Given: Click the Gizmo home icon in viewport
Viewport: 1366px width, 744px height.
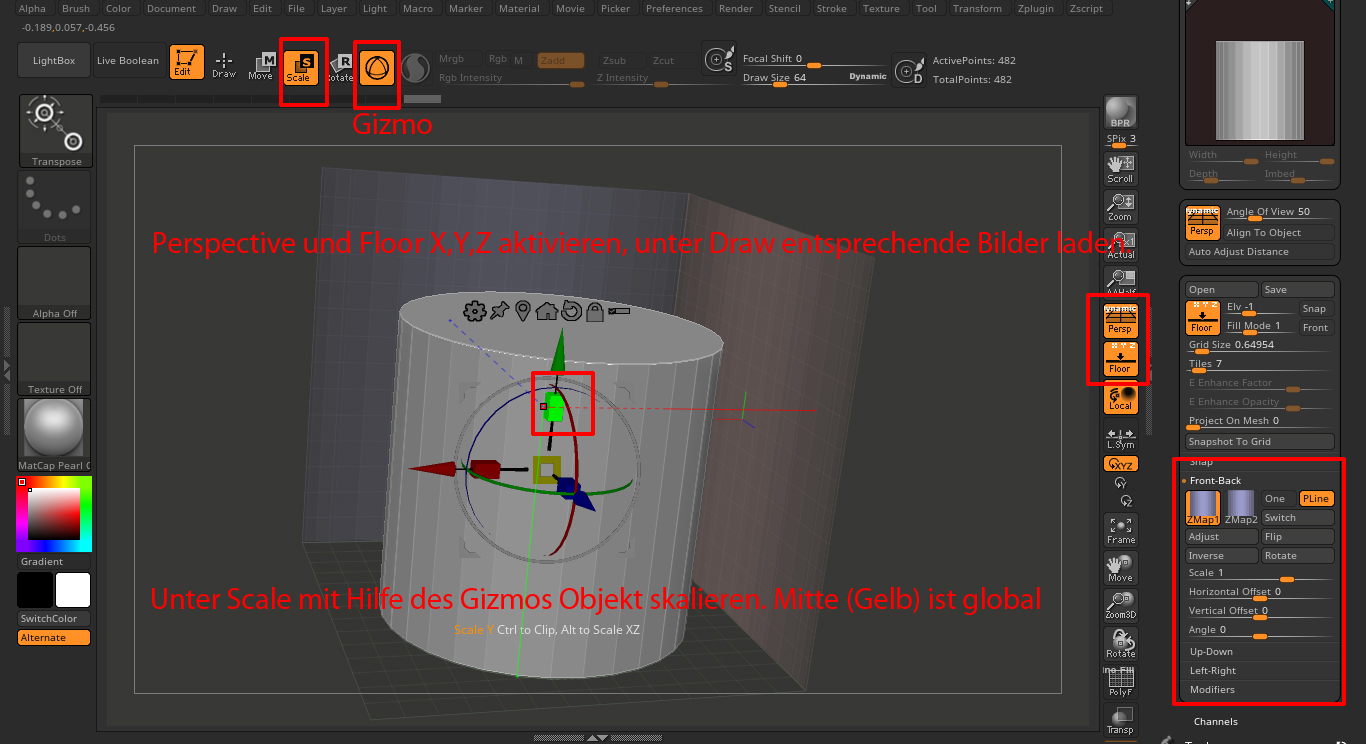Looking at the screenshot, I should coord(546,310).
